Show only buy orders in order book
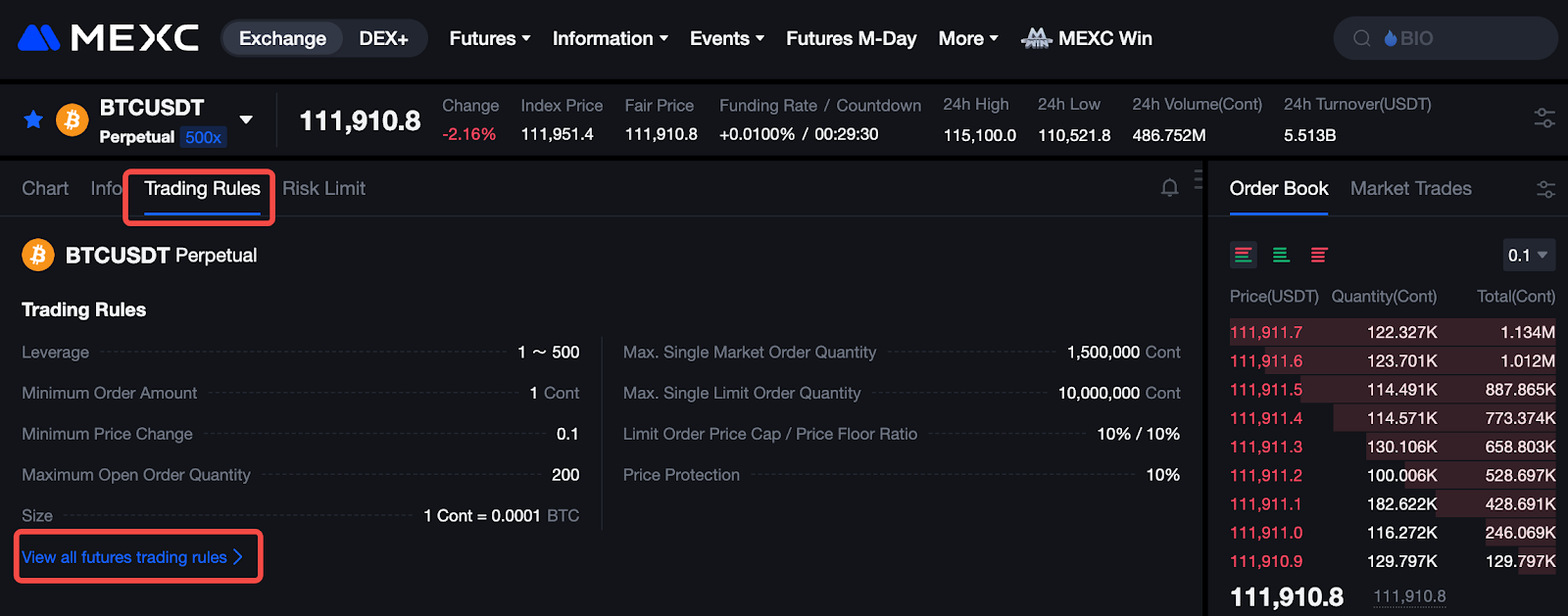Viewport: 1568px width, 616px height. coord(1281,255)
